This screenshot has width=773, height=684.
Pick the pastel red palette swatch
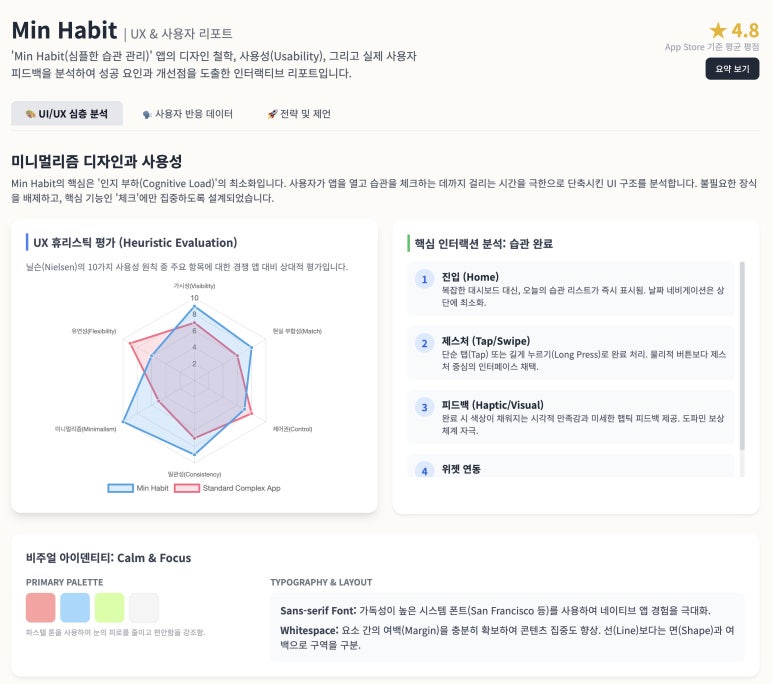coord(41,607)
